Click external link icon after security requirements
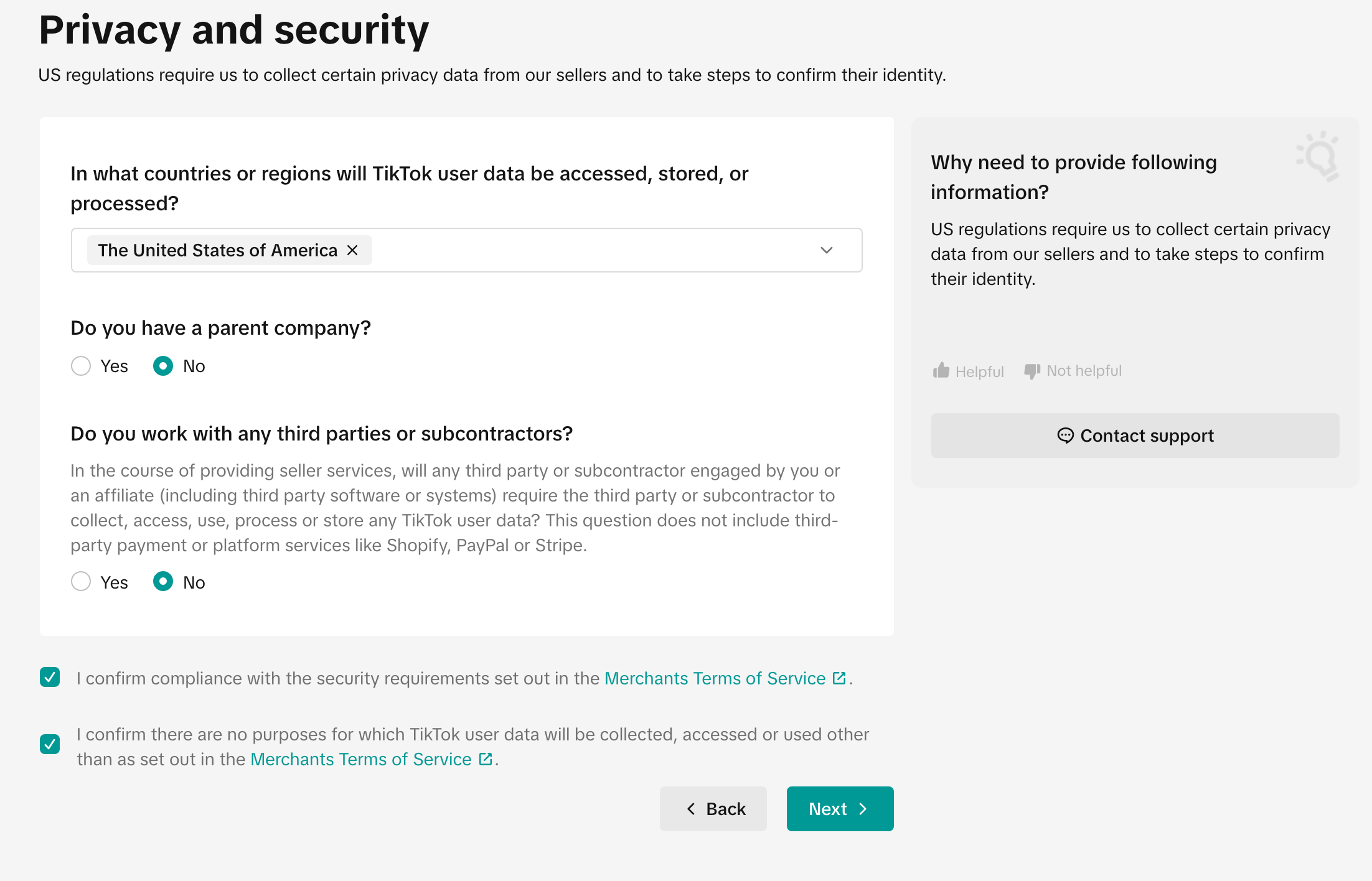Image resolution: width=1372 pixels, height=881 pixels. (839, 678)
